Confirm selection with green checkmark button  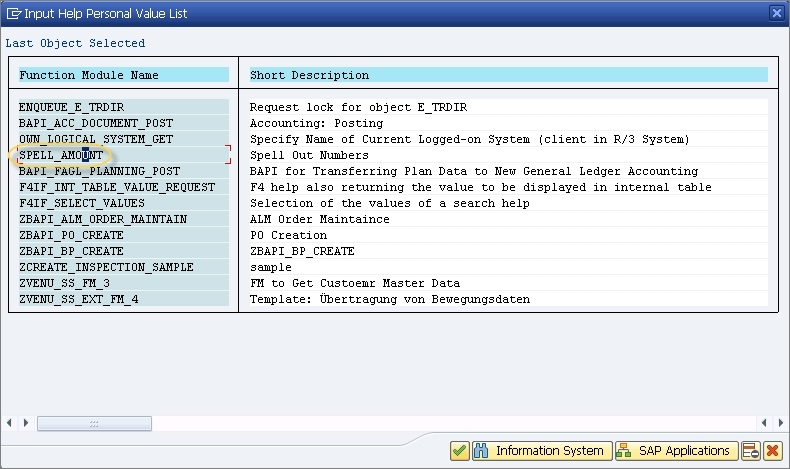pyautogui.click(x=459, y=450)
